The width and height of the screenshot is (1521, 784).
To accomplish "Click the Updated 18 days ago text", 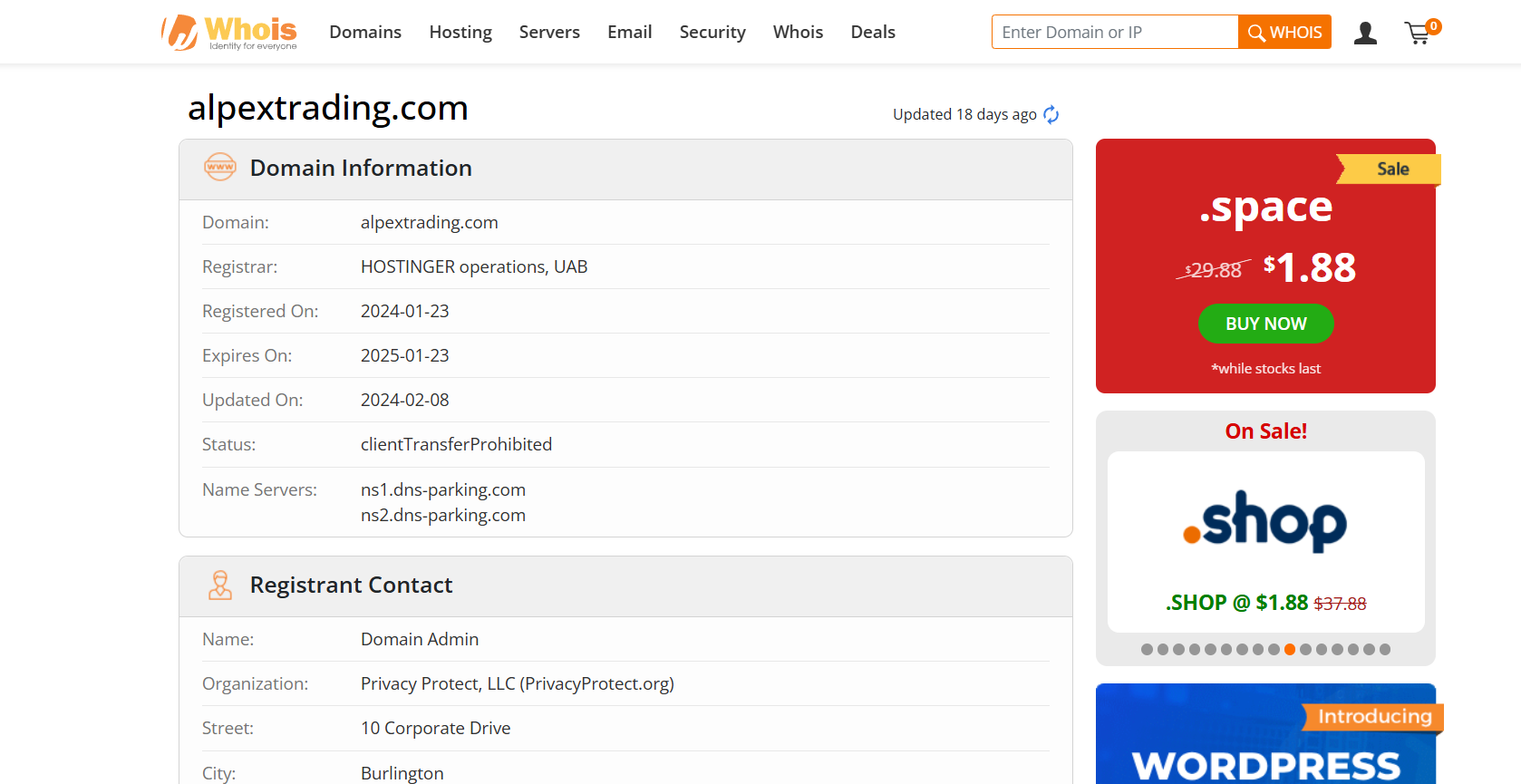I will (x=964, y=114).
